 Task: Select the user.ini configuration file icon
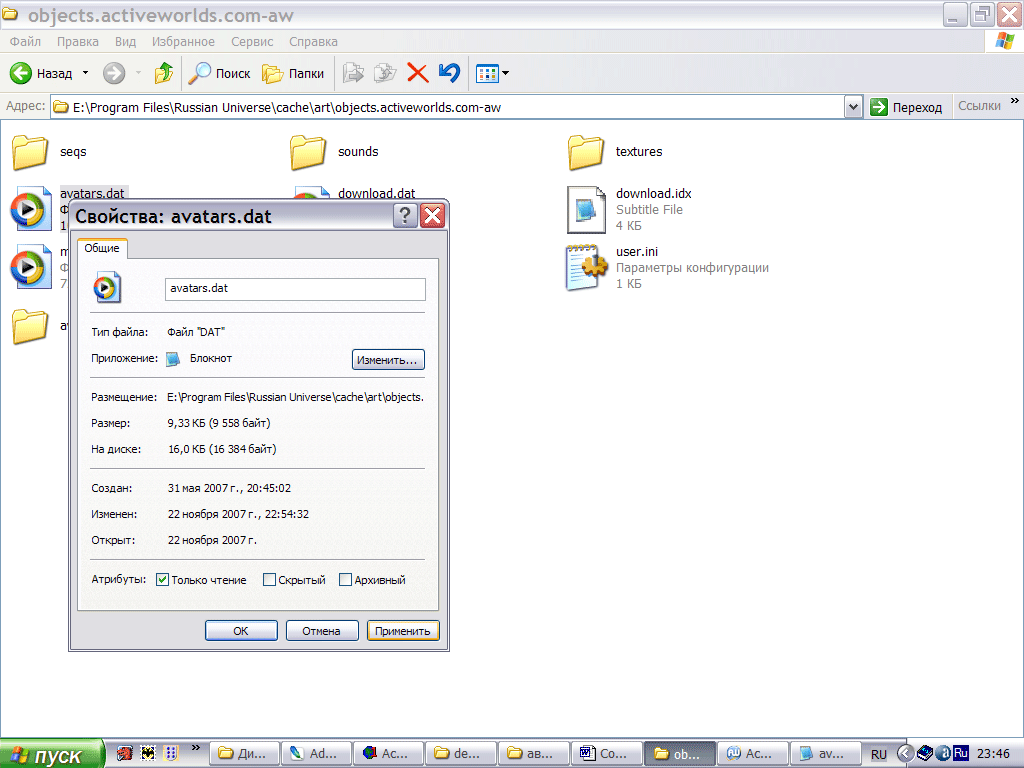coord(586,267)
